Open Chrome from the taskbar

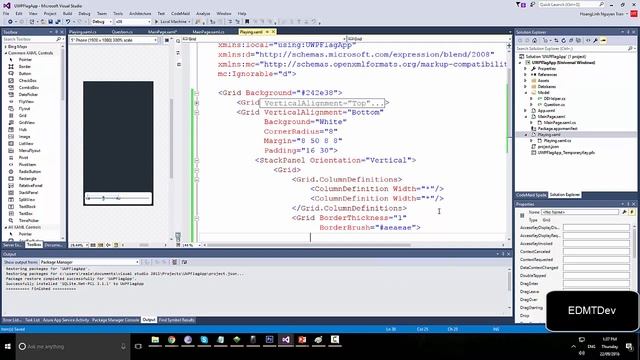click(171, 340)
